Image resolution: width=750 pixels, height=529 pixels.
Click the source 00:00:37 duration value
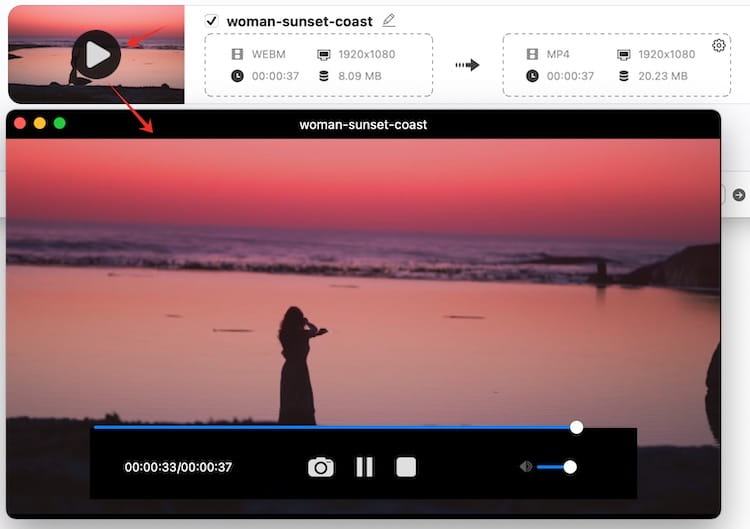pos(276,76)
